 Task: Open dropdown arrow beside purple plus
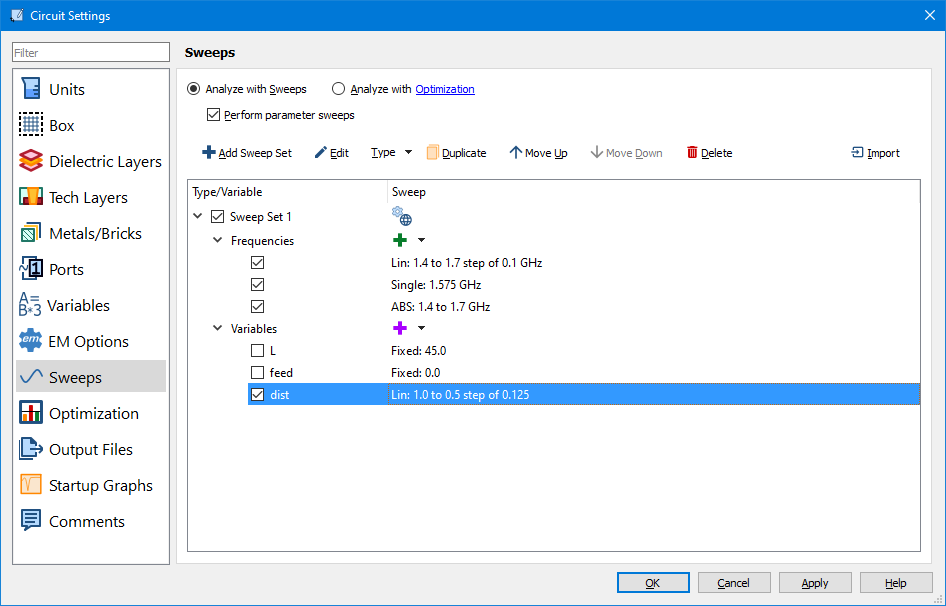pyautogui.click(x=422, y=328)
